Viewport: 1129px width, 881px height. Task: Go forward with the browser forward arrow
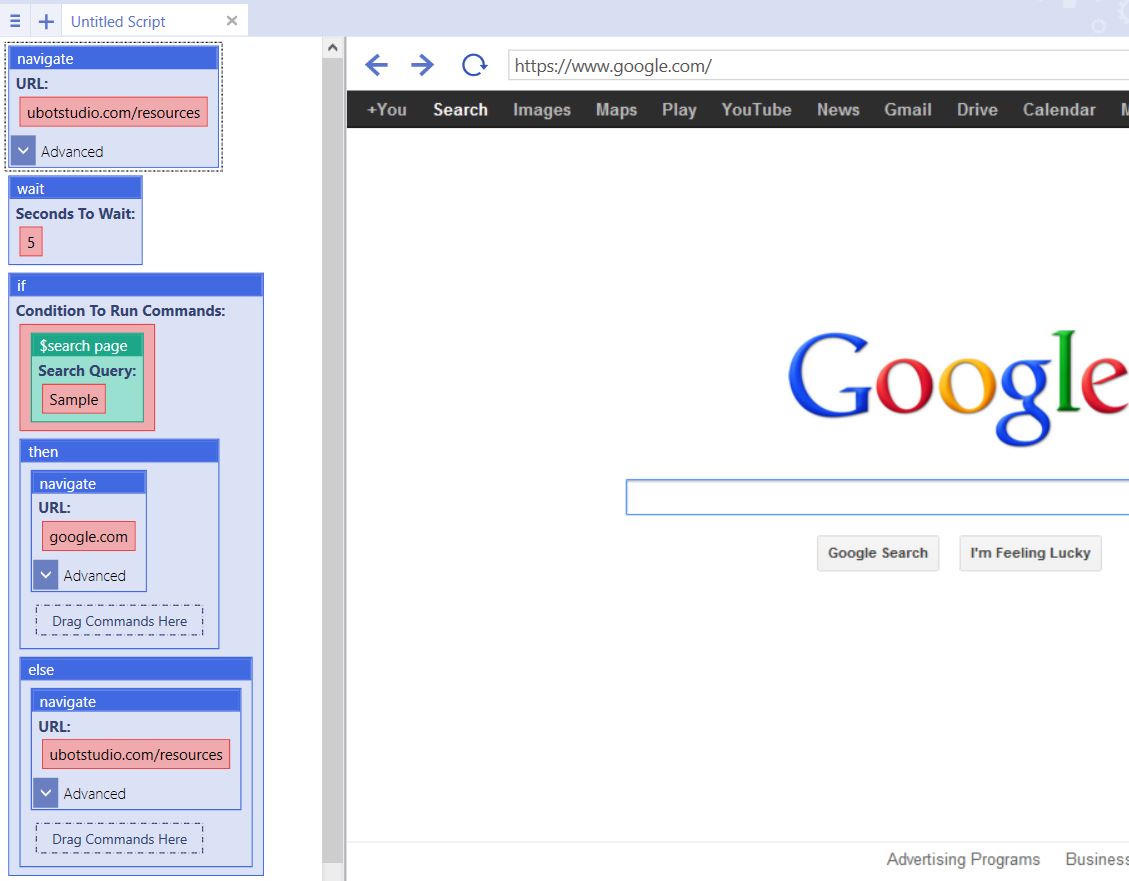(x=423, y=65)
